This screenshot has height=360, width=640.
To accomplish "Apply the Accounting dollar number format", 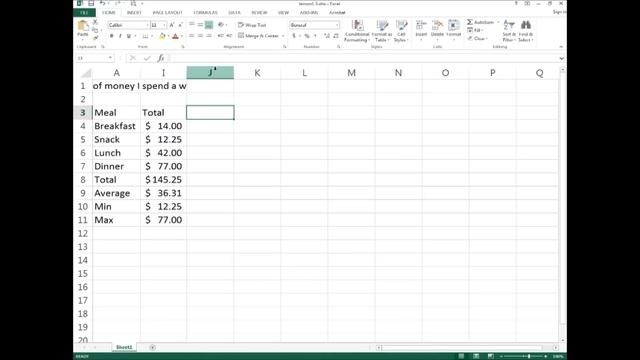I will 293,36.
